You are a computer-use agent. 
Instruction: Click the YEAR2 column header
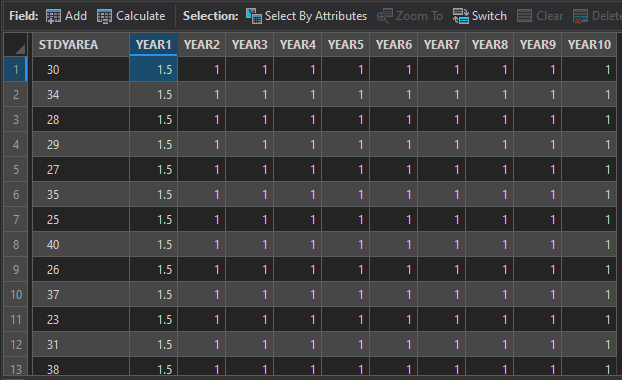[202, 45]
